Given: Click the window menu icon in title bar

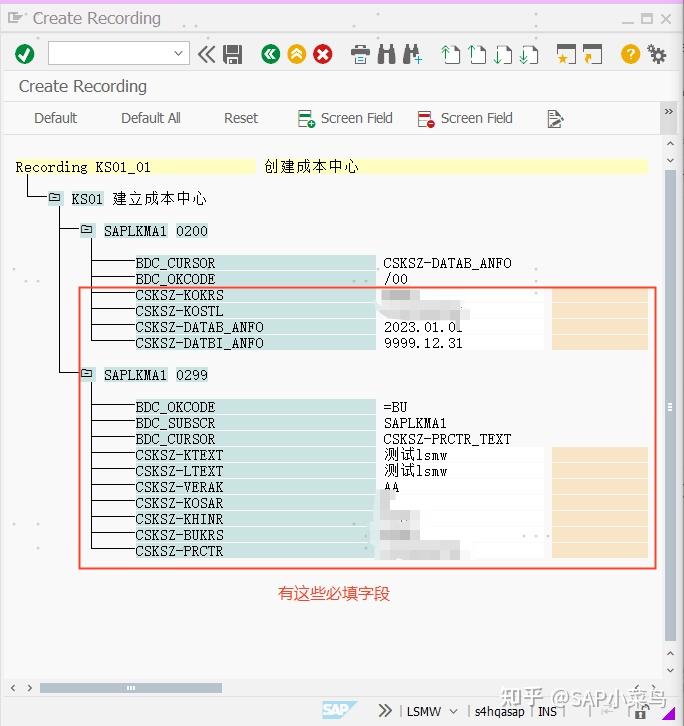Looking at the screenshot, I should click(15, 18).
